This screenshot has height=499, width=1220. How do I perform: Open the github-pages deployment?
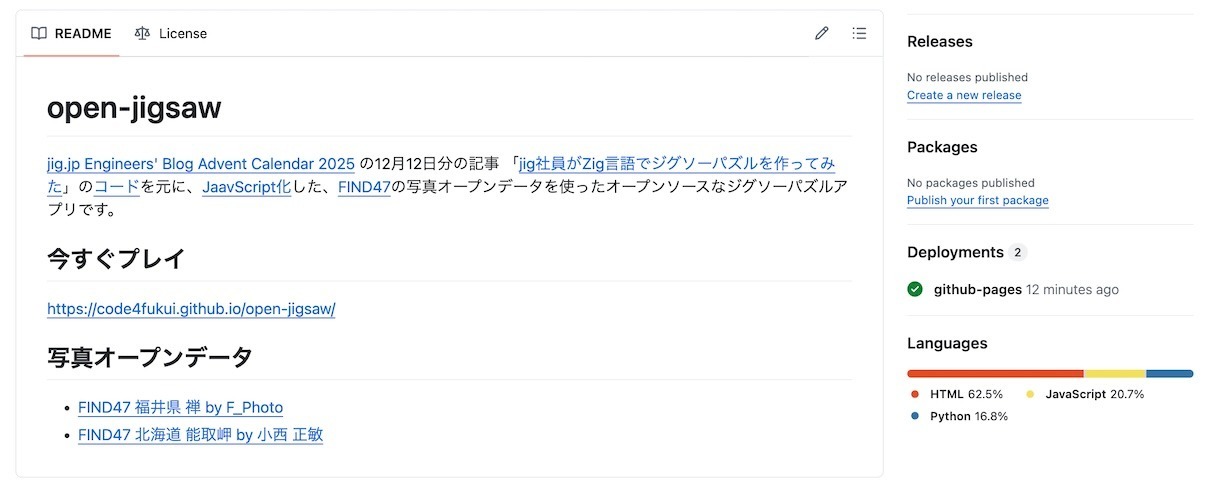coord(977,289)
